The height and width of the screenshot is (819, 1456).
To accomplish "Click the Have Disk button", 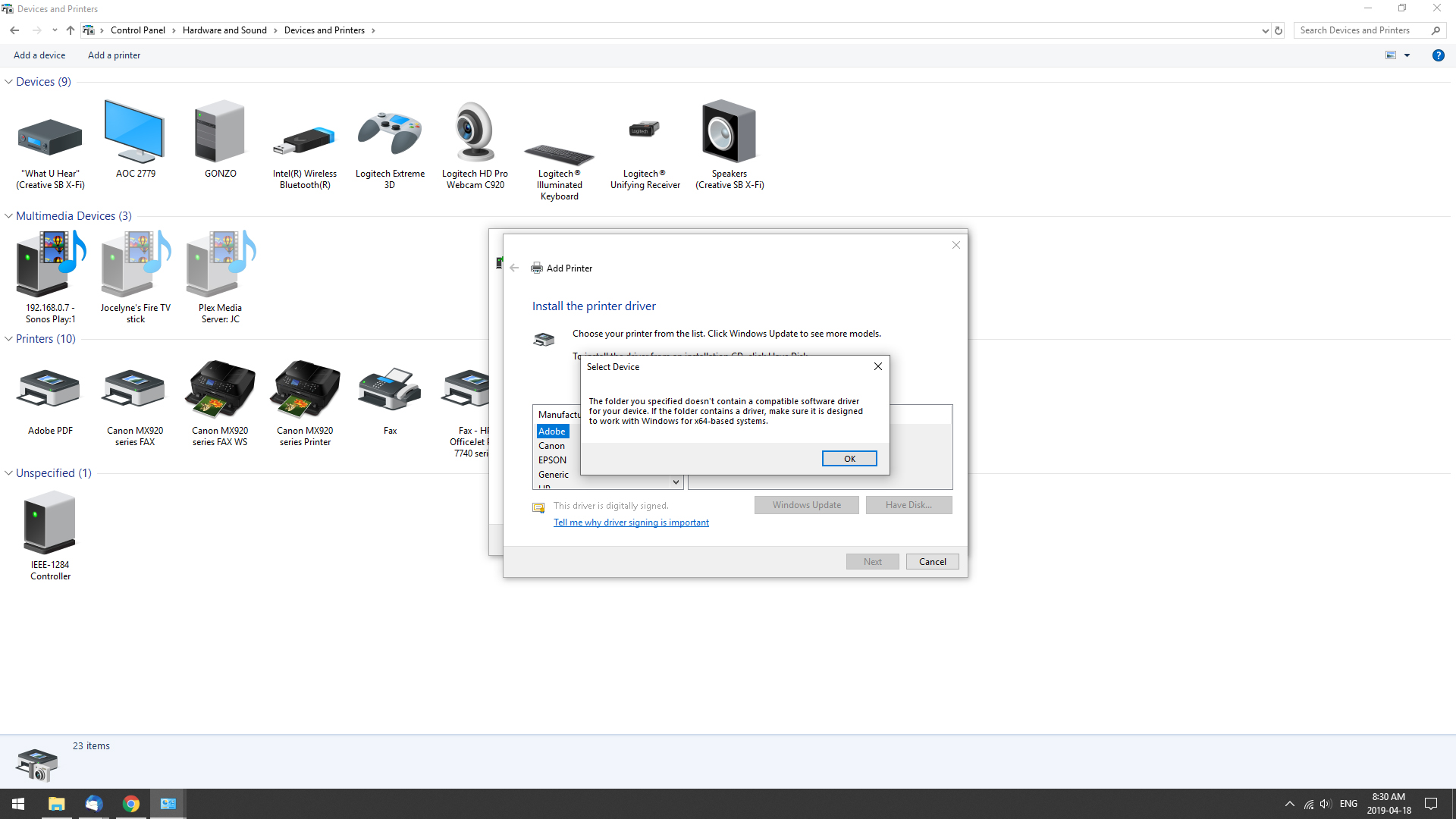I will [908, 504].
